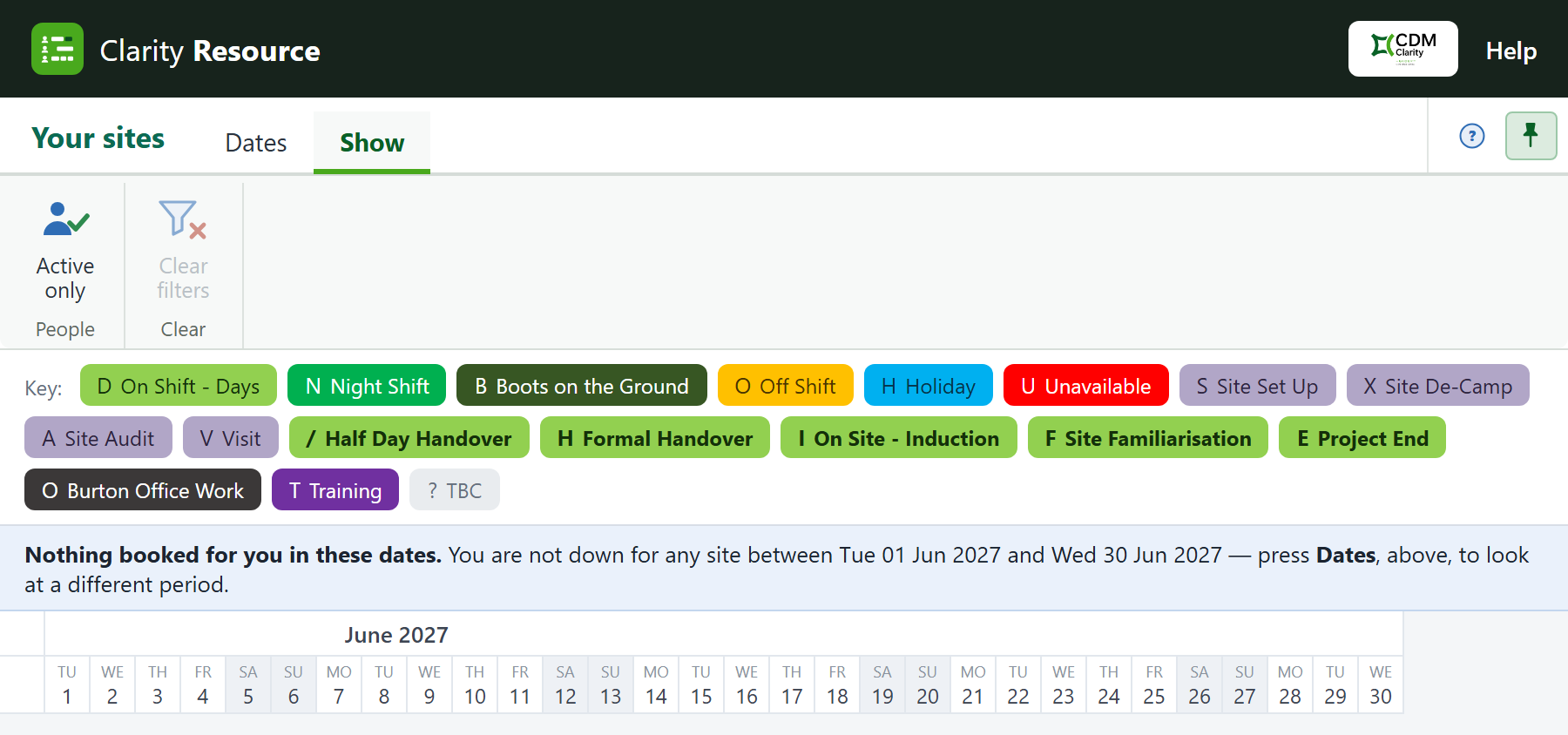Select Tuesday 22 June column header
Viewport: 1568px width, 735px height.
point(1018,684)
